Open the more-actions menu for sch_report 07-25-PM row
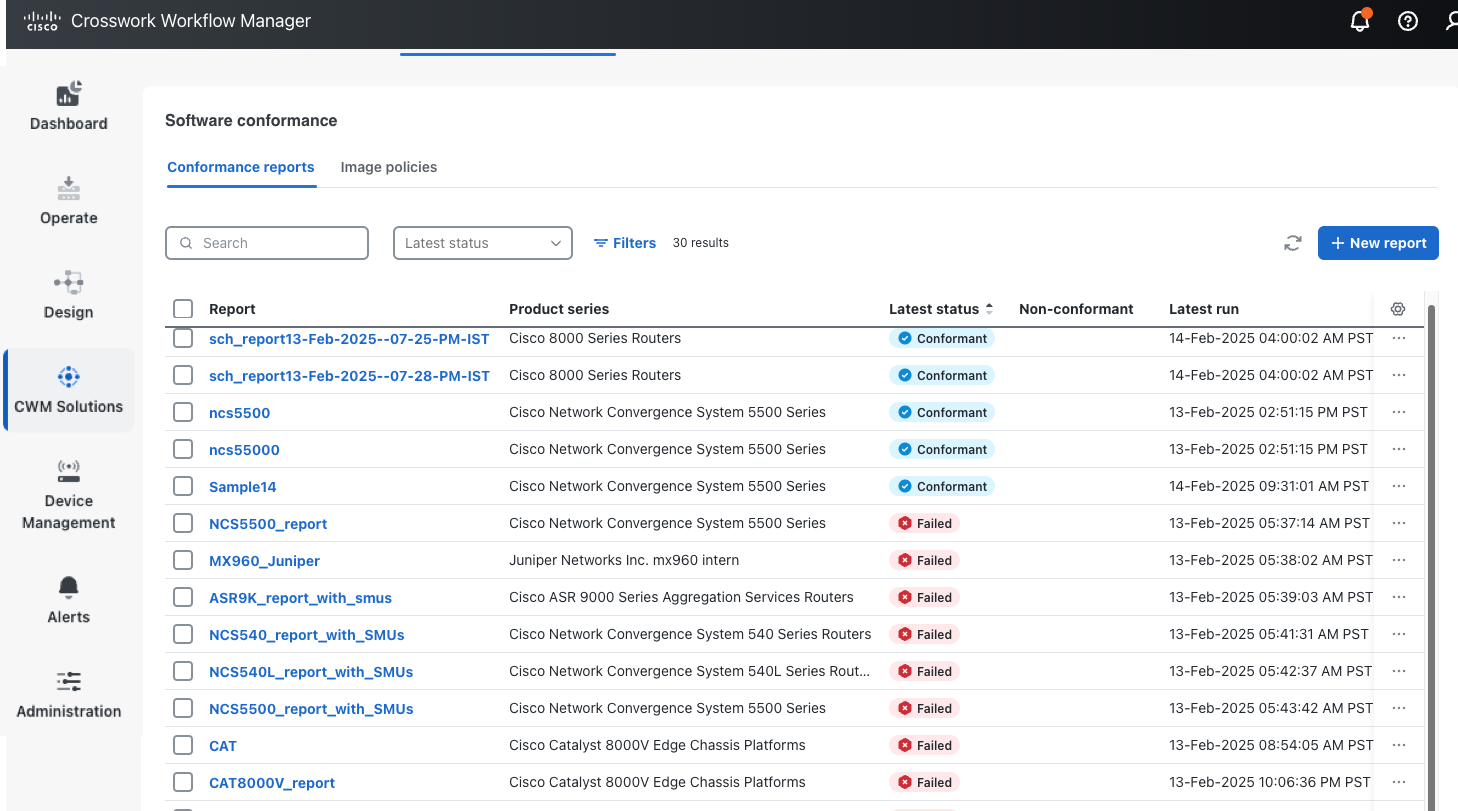This screenshot has width=1458, height=811. (1399, 338)
